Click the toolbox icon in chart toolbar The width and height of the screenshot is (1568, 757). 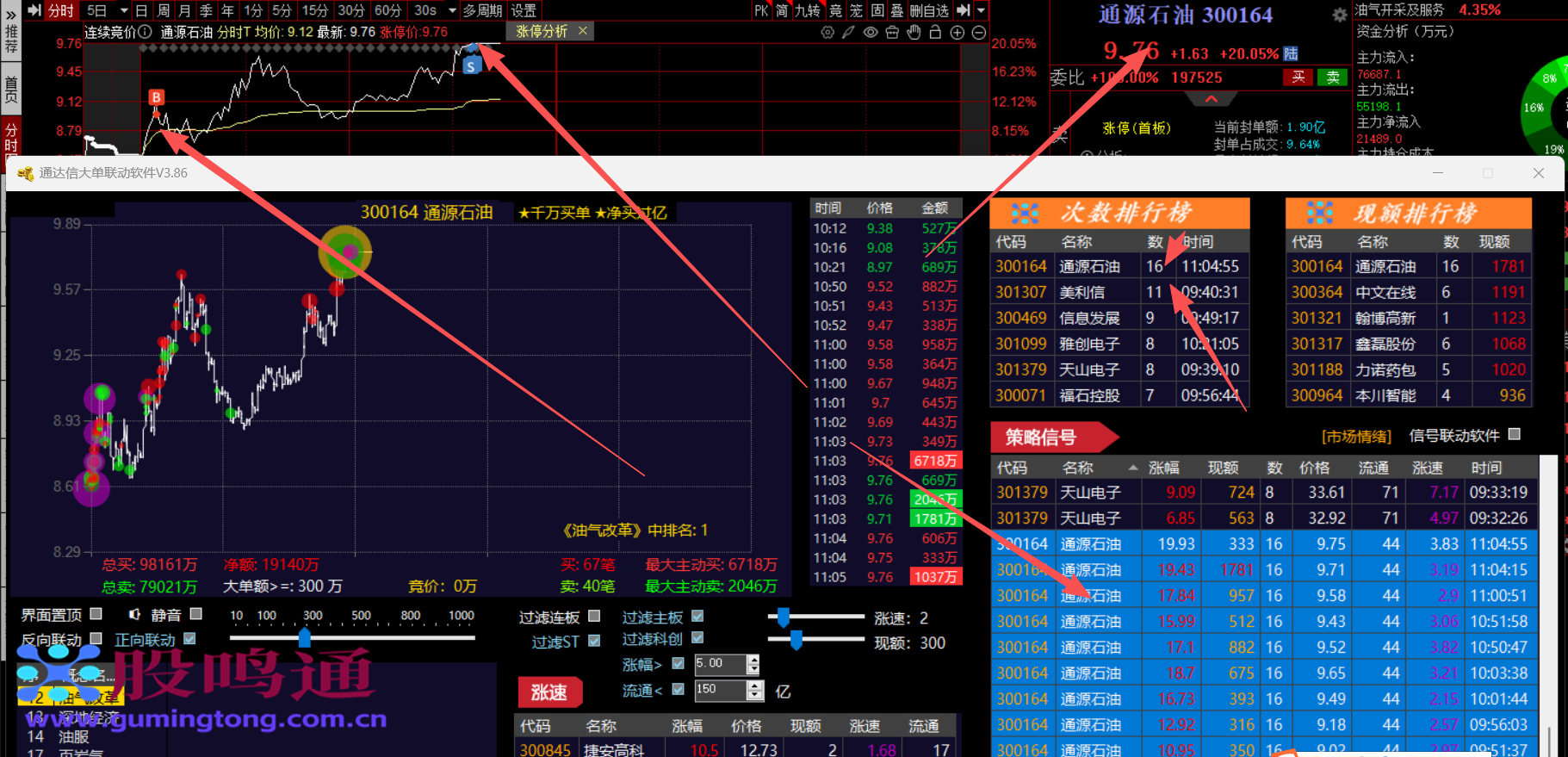click(x=892, y=32)
